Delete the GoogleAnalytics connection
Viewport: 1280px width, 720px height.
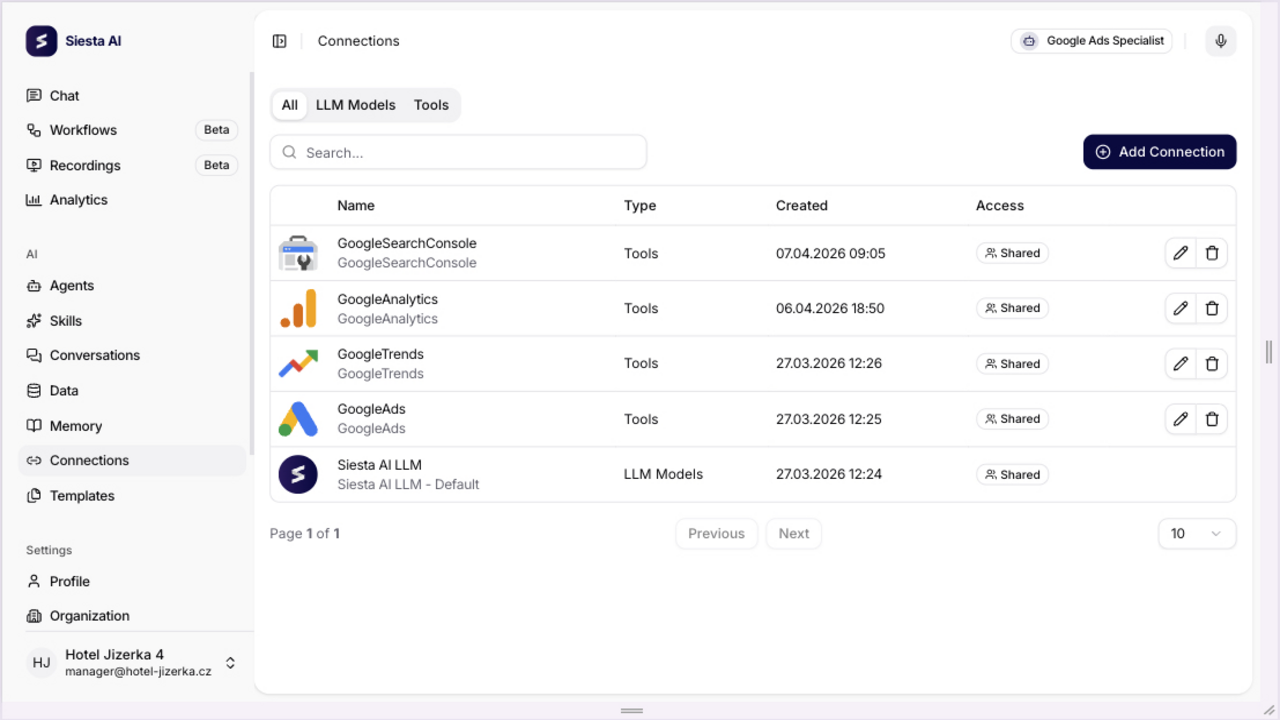click(1212, 308)
